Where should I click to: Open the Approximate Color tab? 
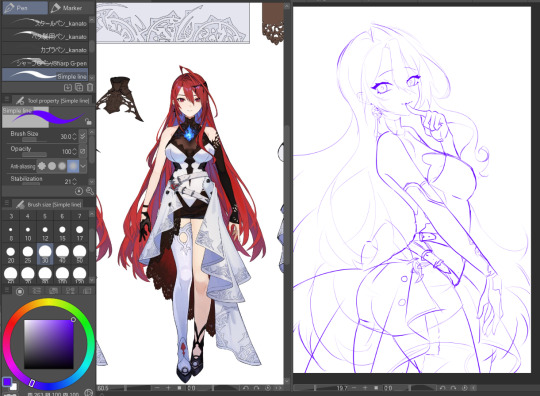coord(87,291)
